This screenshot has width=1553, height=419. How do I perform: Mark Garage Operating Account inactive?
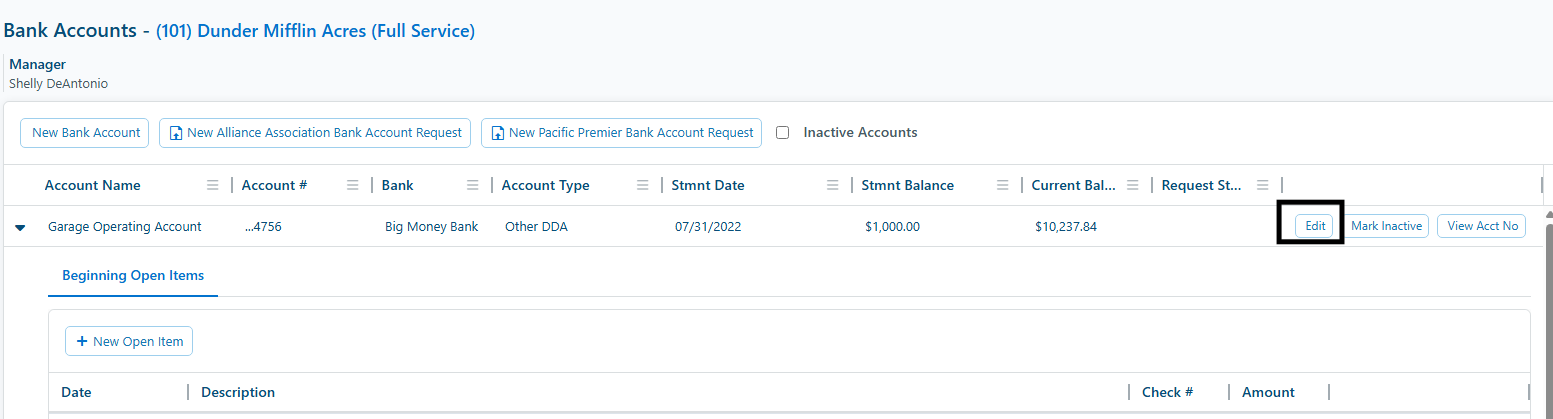tap(1386, 226)
